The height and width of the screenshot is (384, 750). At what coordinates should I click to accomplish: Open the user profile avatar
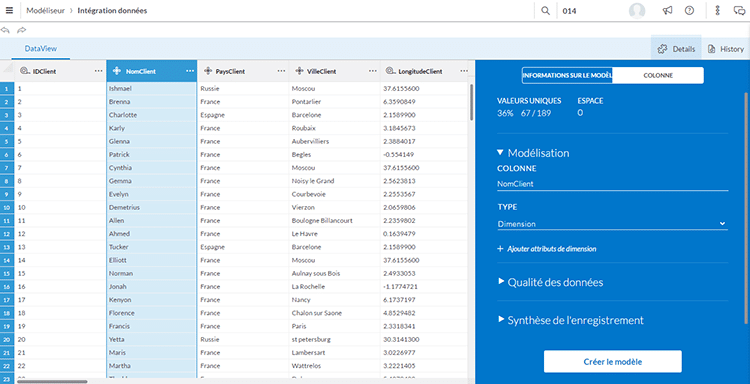point(637,11)
